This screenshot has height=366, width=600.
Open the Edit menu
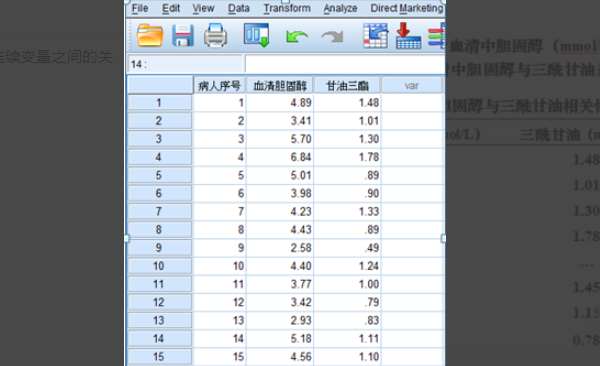click(171, 8)
